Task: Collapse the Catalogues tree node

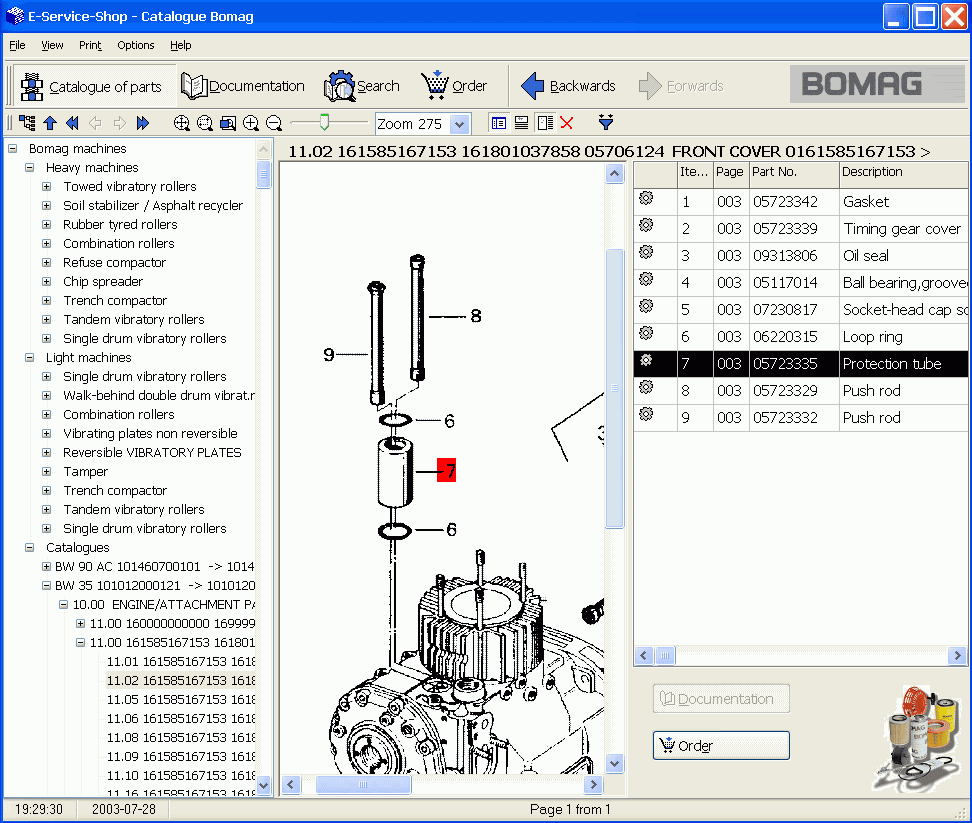Action: point(29,548)
